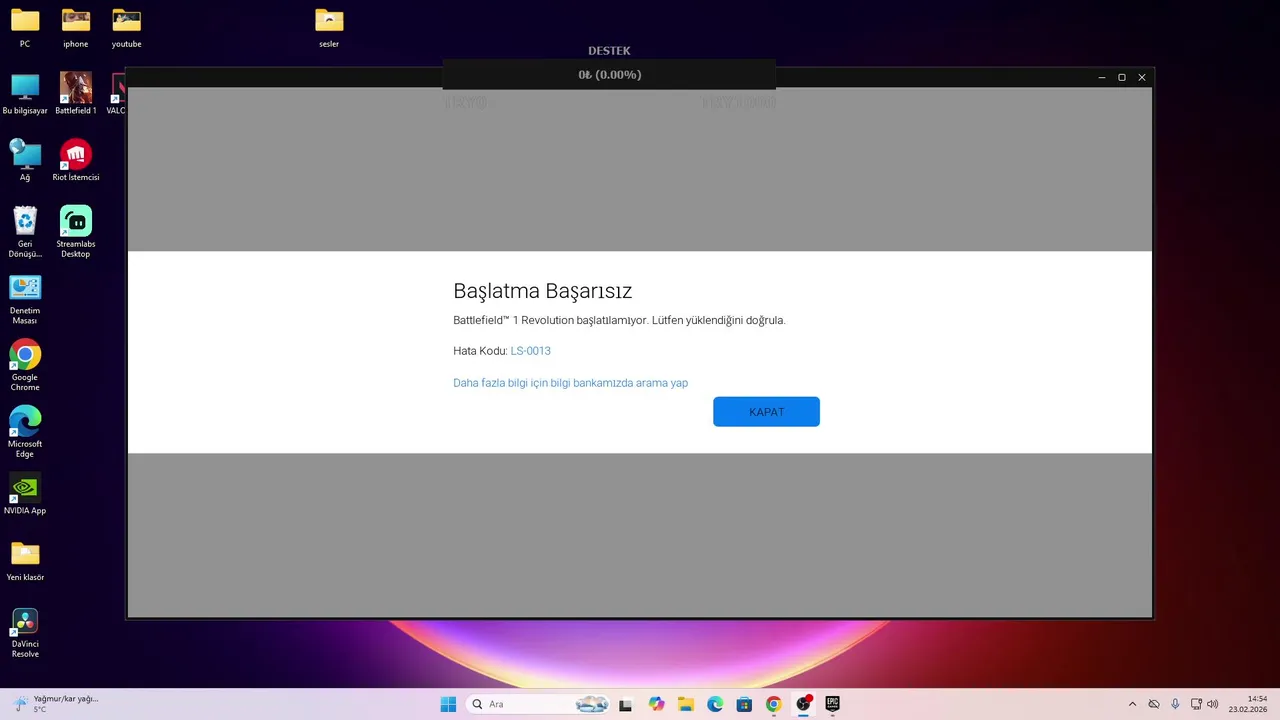The width and height of the screenshot is (1280, 720).
Task: Open the clock and date panel
Action: coord(1249,704)
